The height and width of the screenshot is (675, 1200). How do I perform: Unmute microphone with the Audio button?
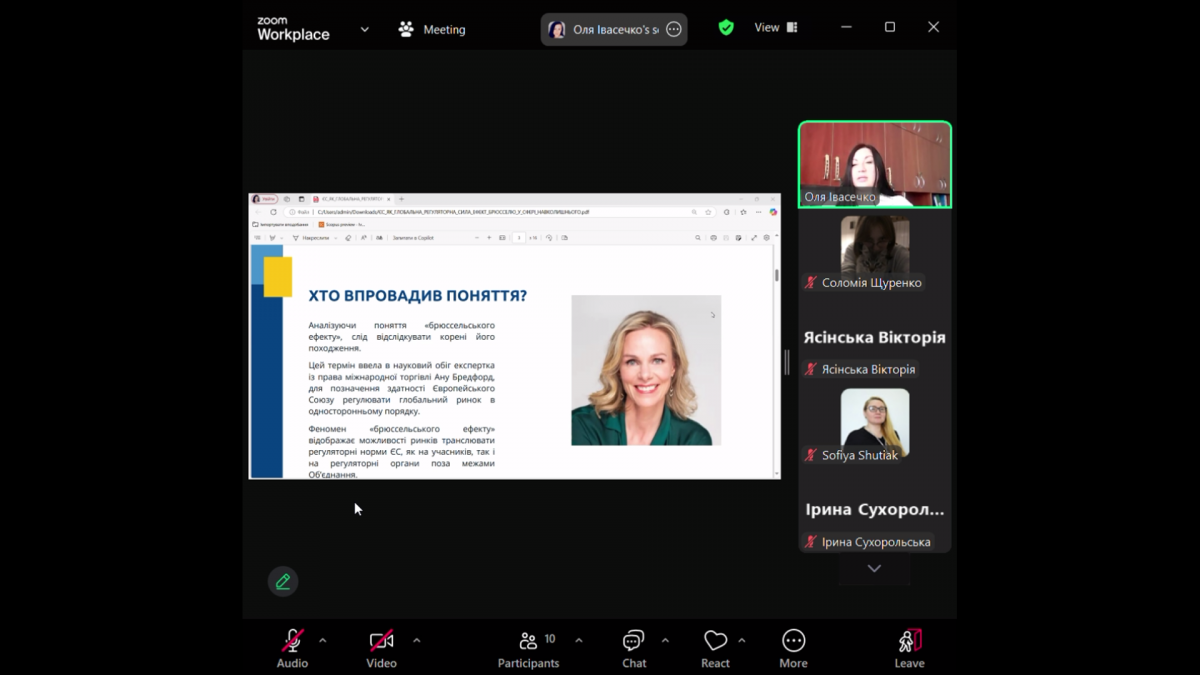pyautogui.click(x=292, y=648)
